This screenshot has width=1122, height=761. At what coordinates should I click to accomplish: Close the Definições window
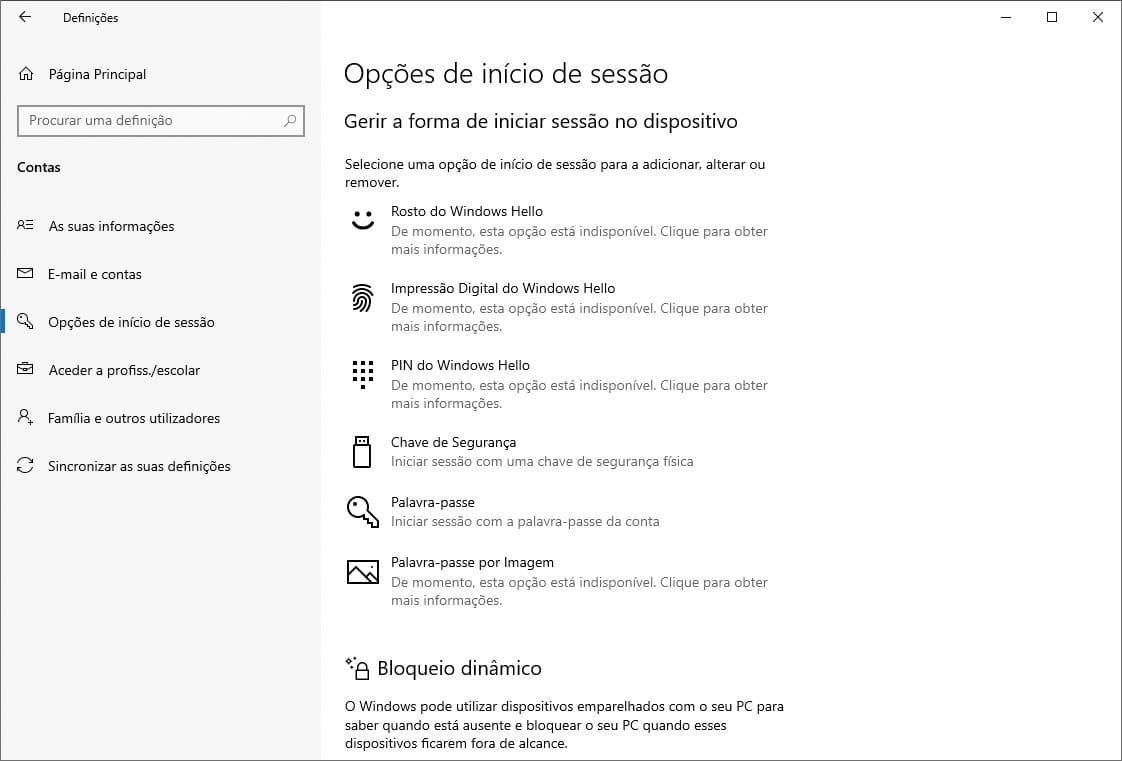point(1098,17)
